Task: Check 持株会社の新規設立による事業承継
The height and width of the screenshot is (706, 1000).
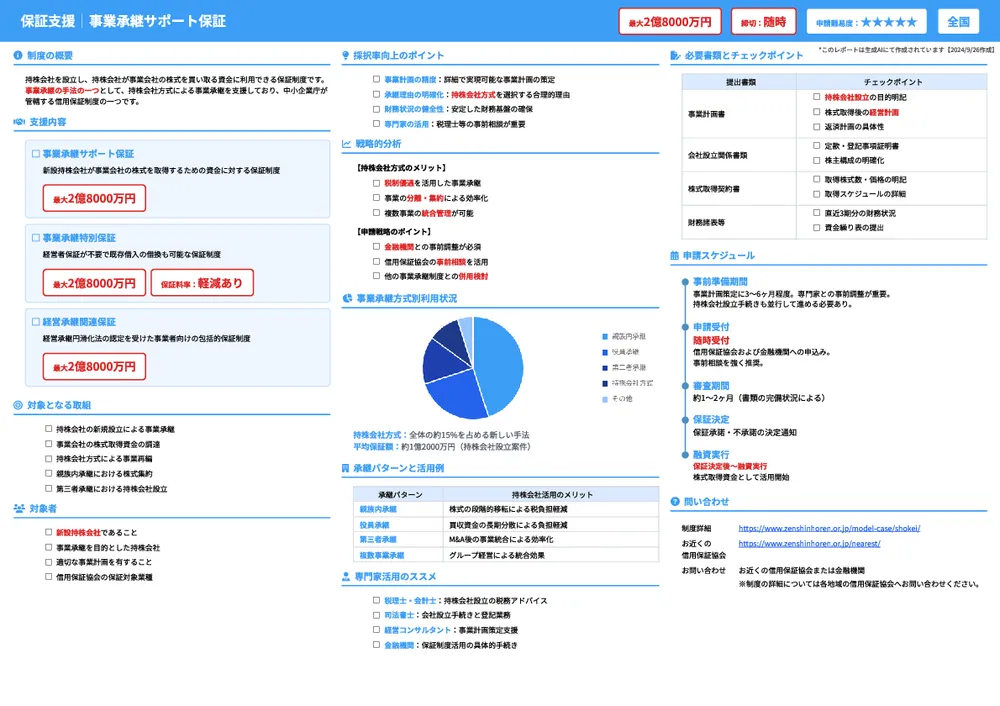Action: click(47, 428)
